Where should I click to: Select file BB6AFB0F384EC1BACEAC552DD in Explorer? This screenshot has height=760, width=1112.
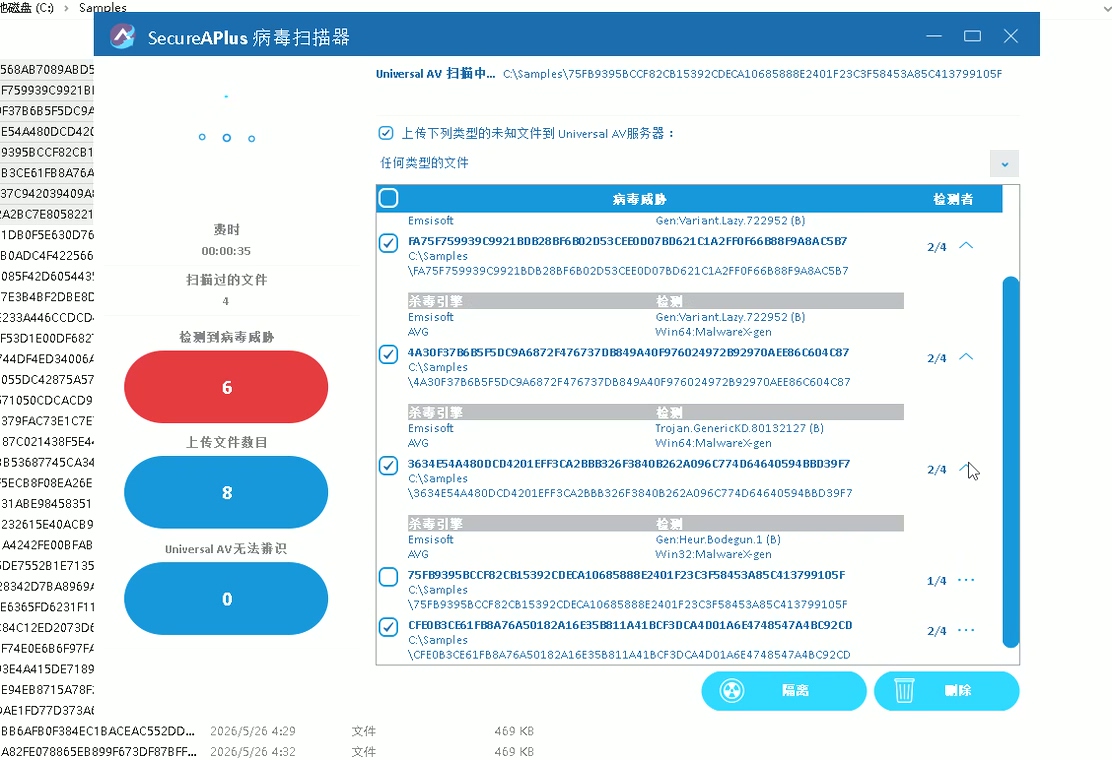98,731
